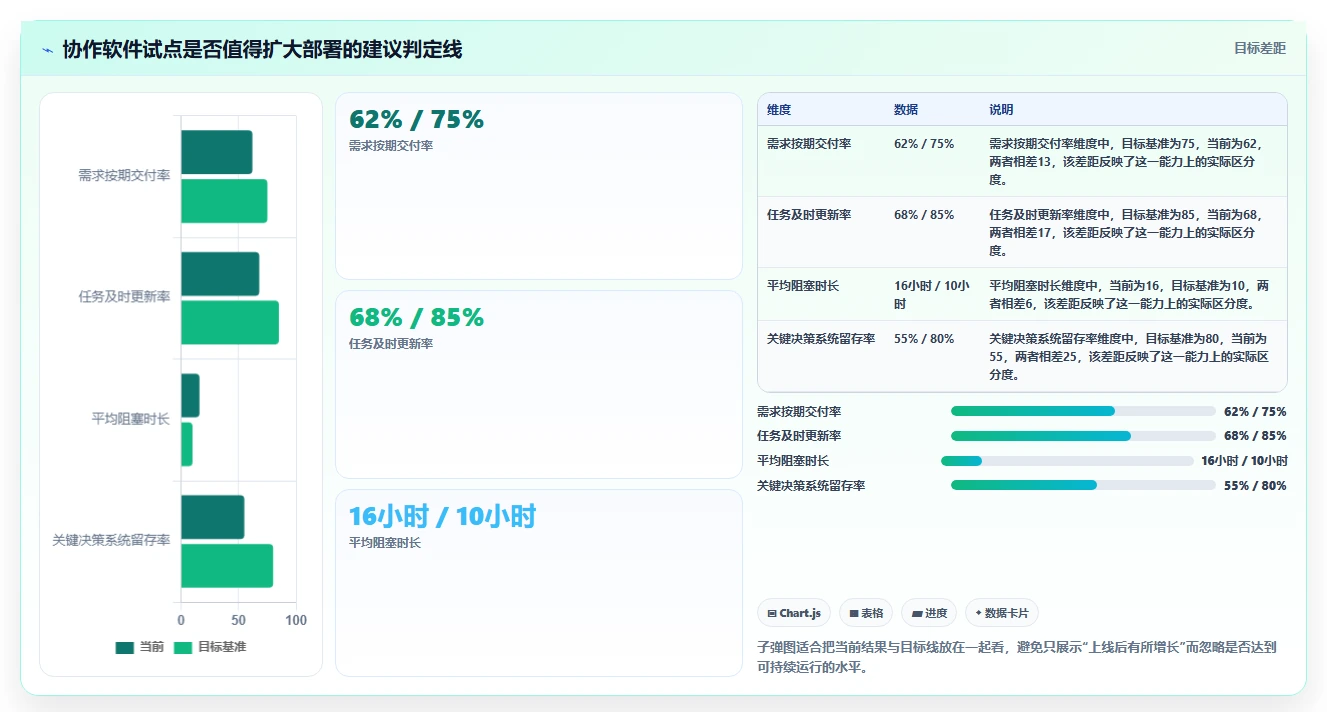Select the Chart.js tag chip
Viewport: 1327px width, 712px height.
tap(794, 613)
